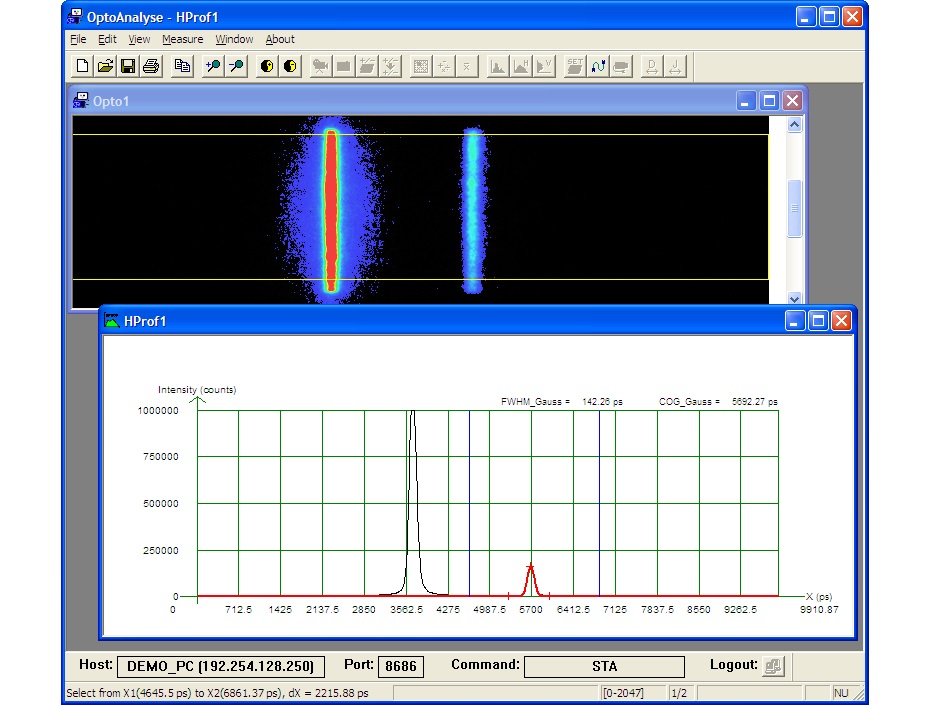Click the Opto1 vertical scrollbar thumb
The height and width of the screenshot is (705, 940).
point(794,208)
